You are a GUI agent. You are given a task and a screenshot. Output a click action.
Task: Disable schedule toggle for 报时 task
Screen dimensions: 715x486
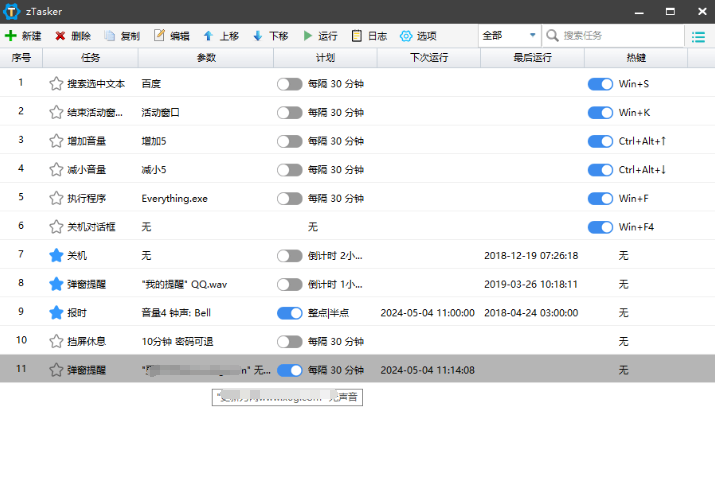coord(289,313)
